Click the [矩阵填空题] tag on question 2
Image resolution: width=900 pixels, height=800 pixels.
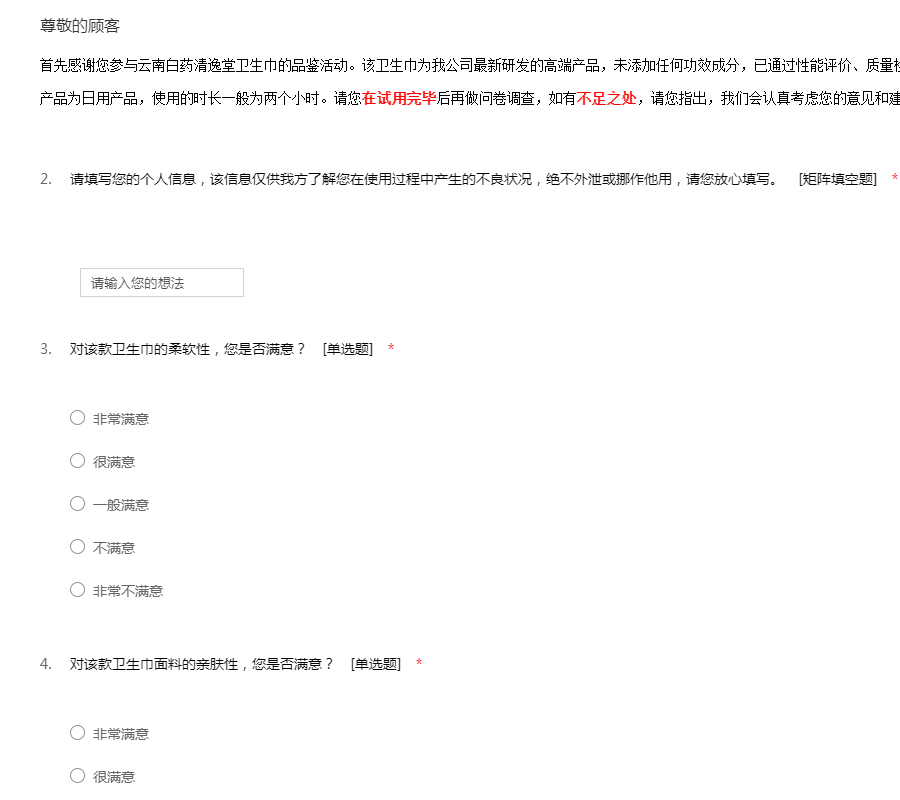point(837,179)
